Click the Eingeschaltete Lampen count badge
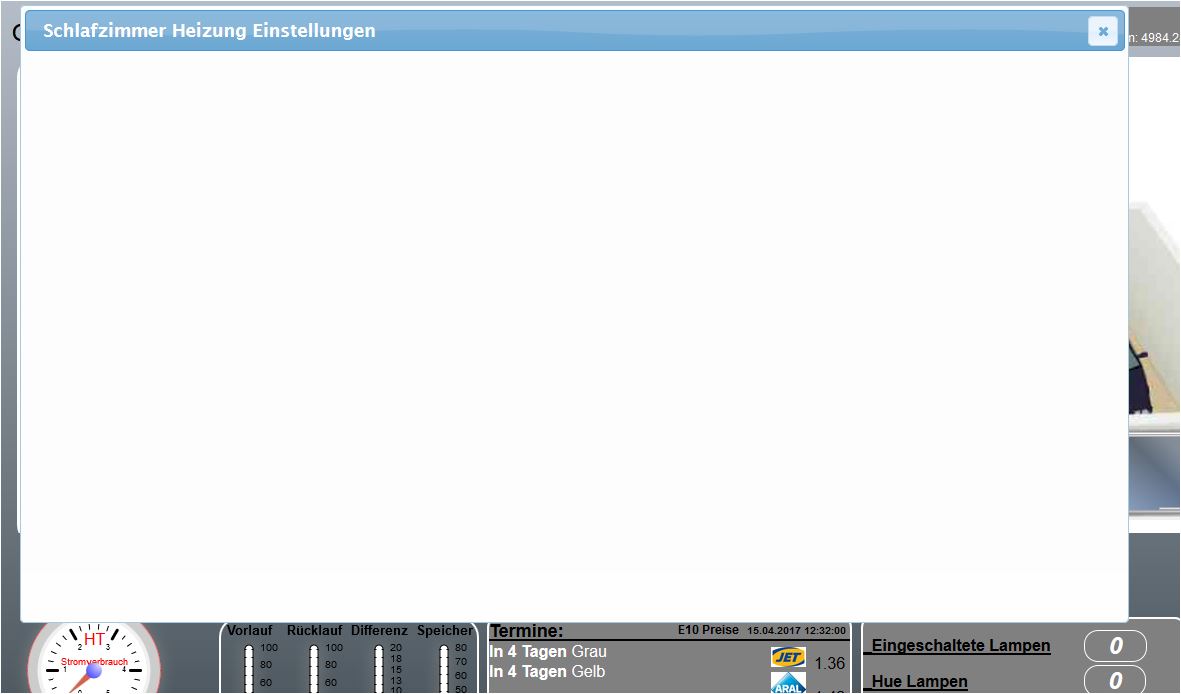Screen dimensions: 1181x694 [1115, 647]
